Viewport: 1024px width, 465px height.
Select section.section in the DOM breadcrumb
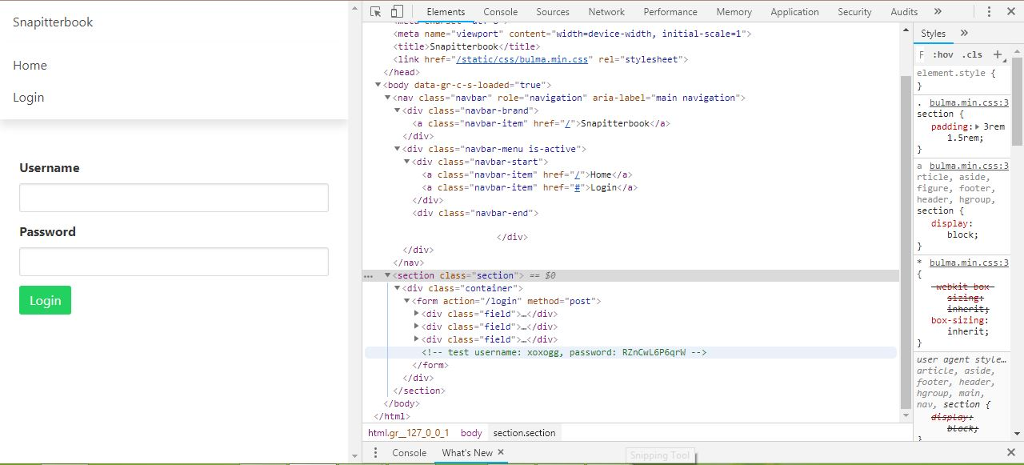[x=524, y=433]
